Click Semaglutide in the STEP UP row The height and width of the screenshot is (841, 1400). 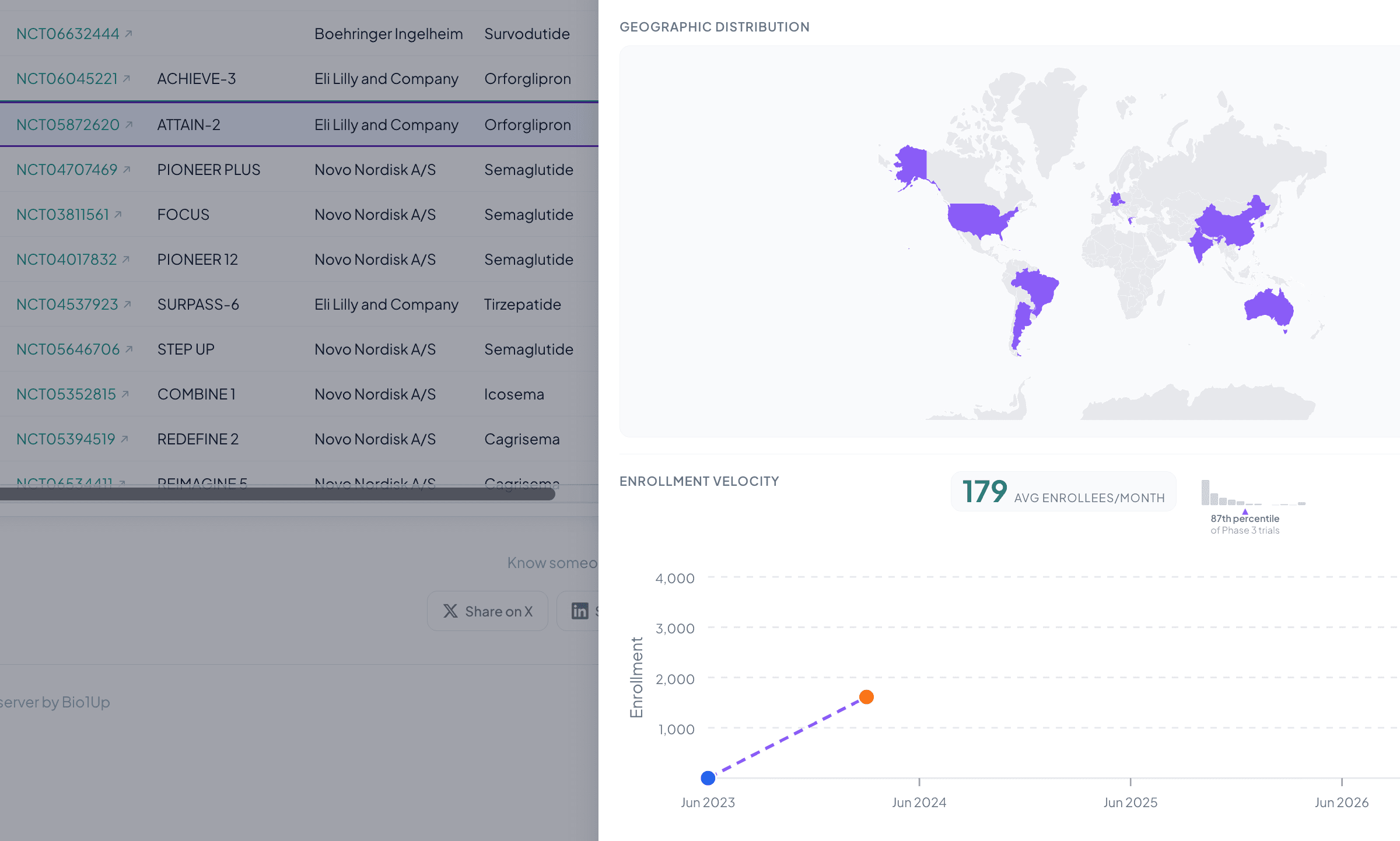pos(529,349)
